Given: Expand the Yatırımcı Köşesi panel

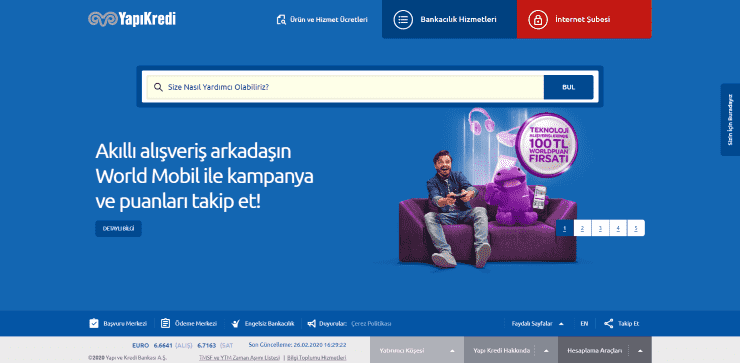Looking at the screenshot, I should pos(417,350).
